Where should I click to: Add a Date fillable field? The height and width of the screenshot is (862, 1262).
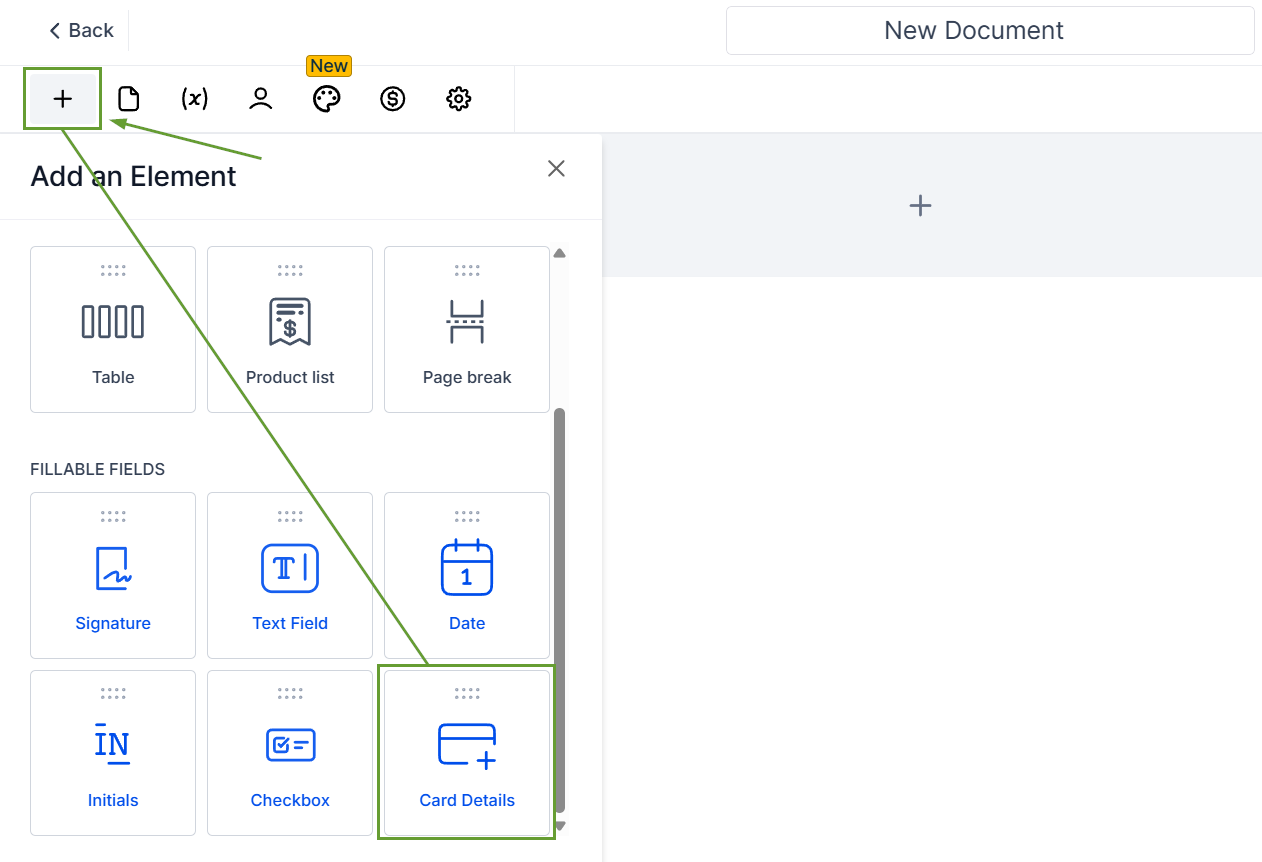467,575
